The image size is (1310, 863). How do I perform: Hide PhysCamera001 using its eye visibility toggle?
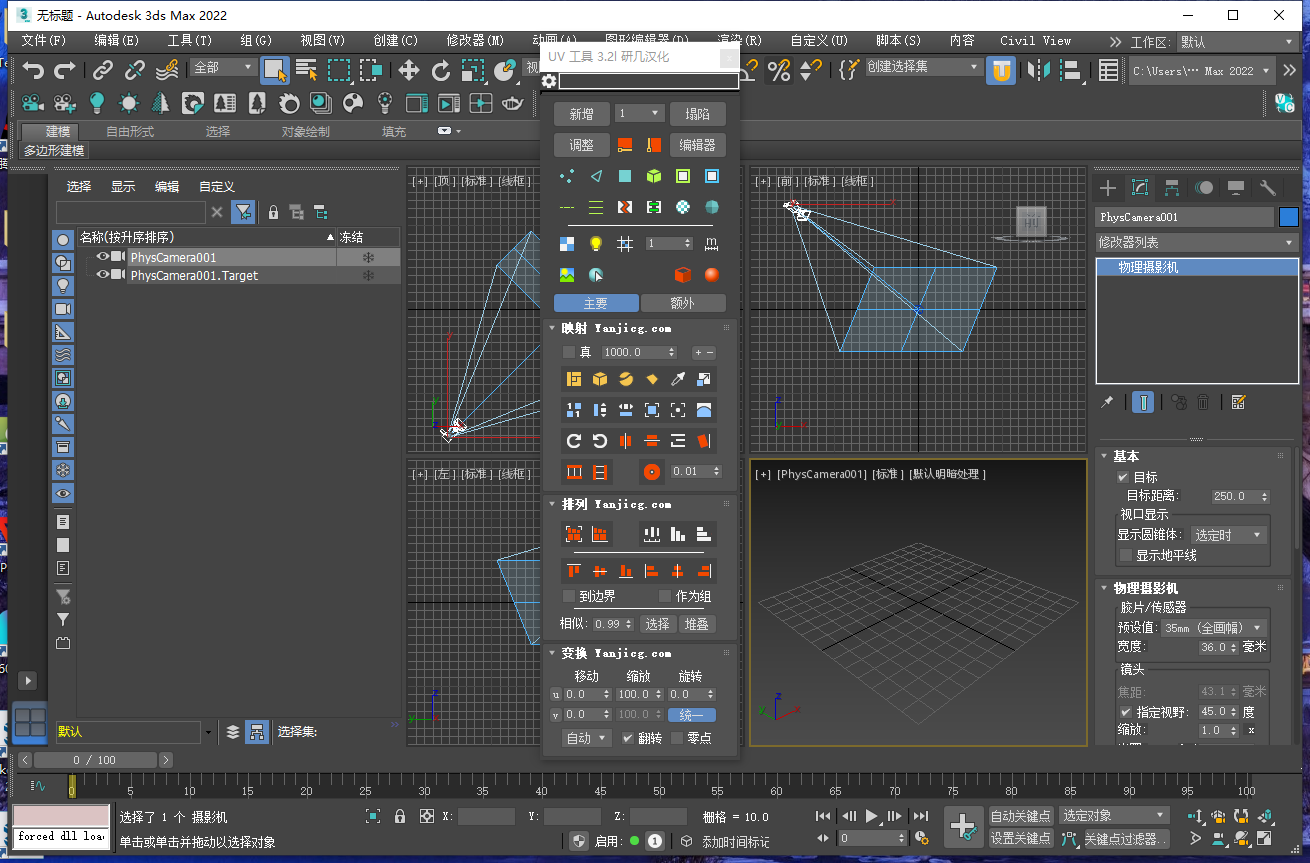pyautogui.click(x=103, y=257)
